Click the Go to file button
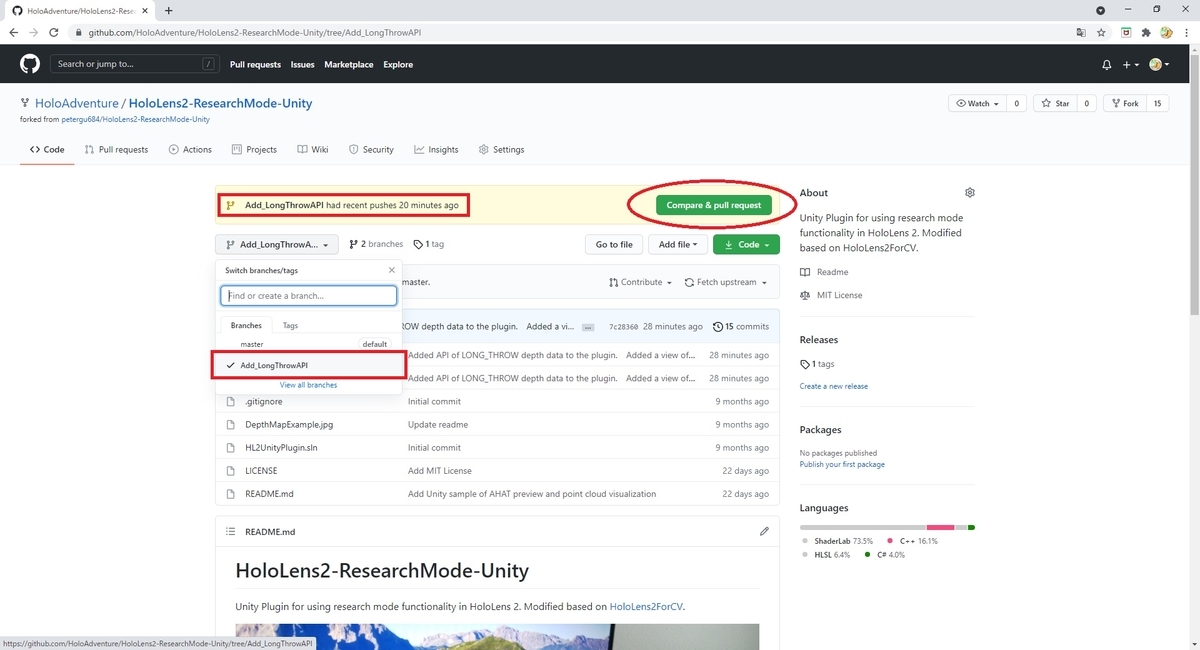This screenshot has height=650, width=1200. (614, 244)
